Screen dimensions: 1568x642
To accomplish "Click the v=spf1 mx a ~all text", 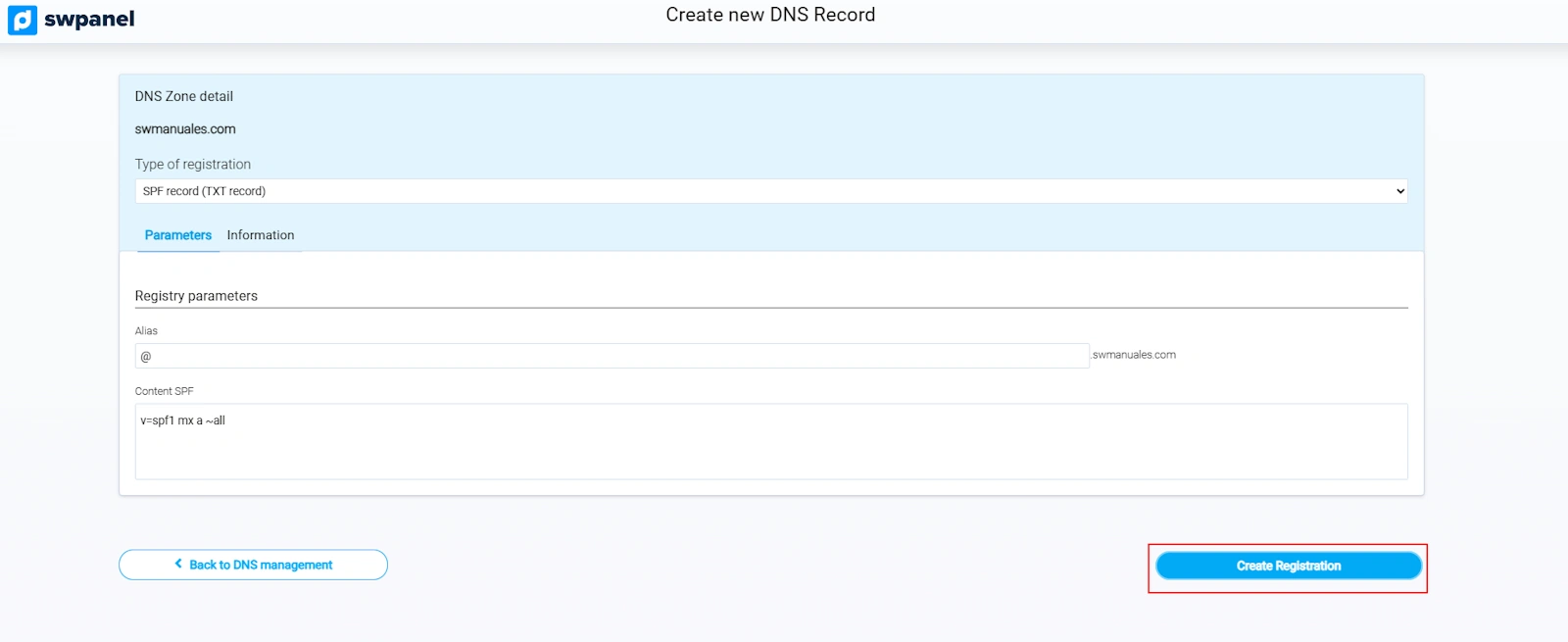I will [x=182, y=420].
